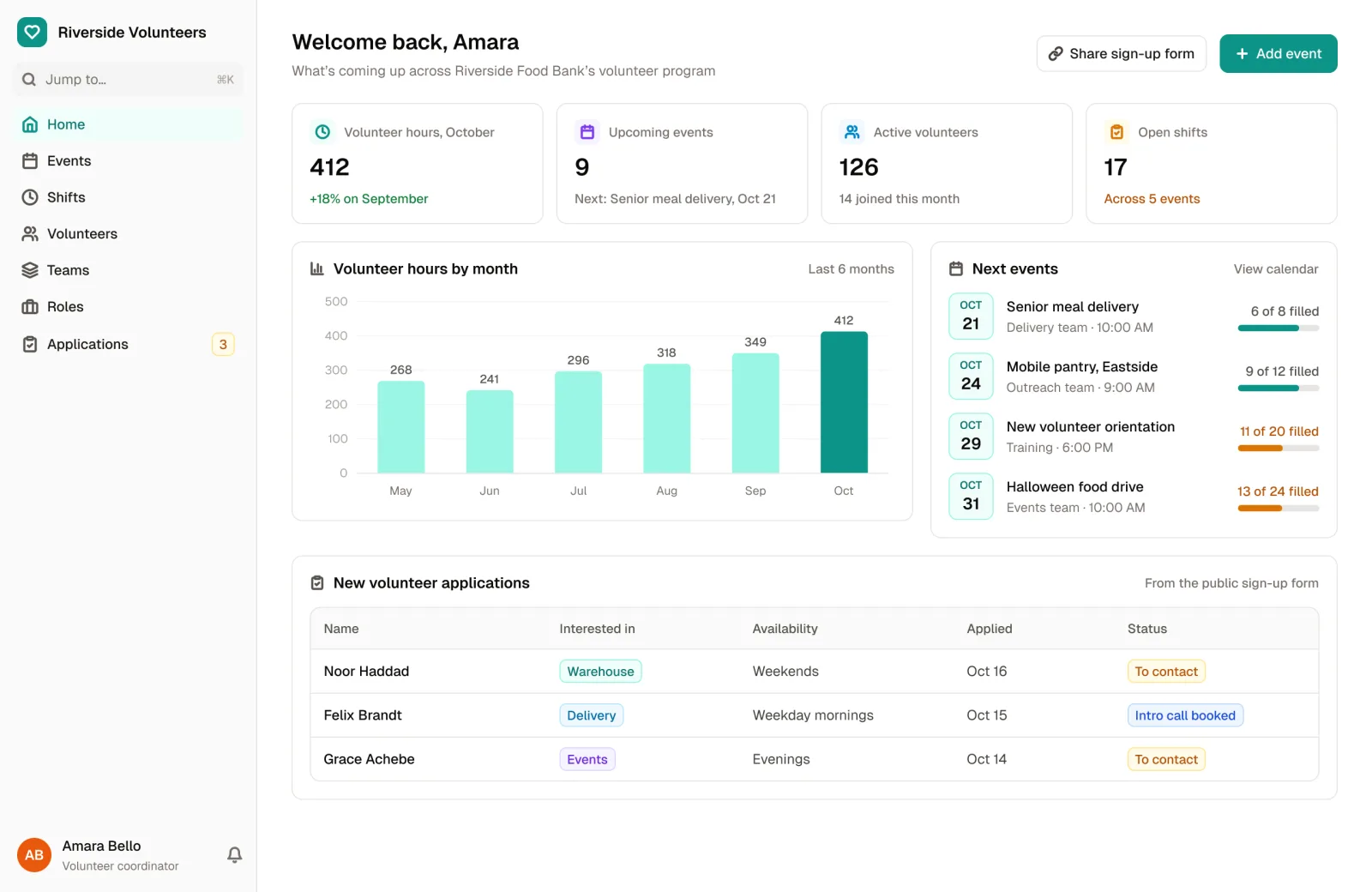Open the Events page from sidebar
Viewport: 1372px width, 892px height.
[129, 161]
